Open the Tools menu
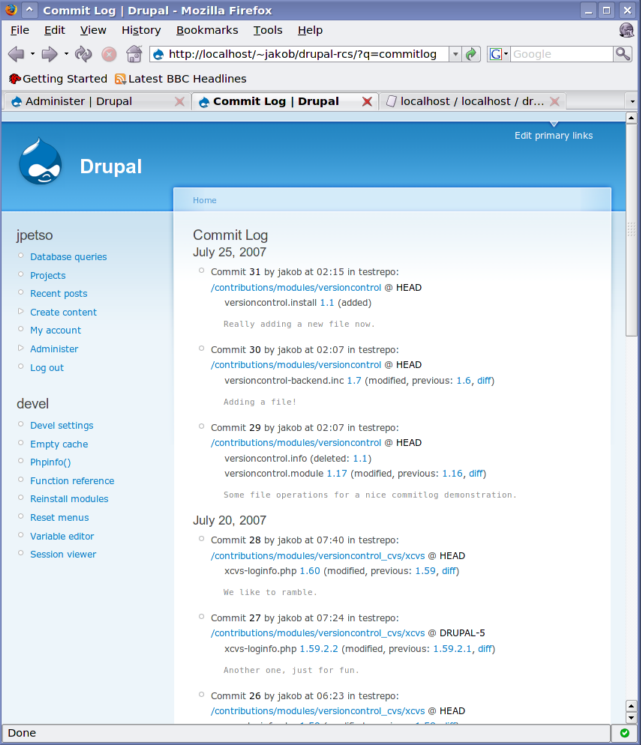Viewport: 641px width, 745px height. 268,30
